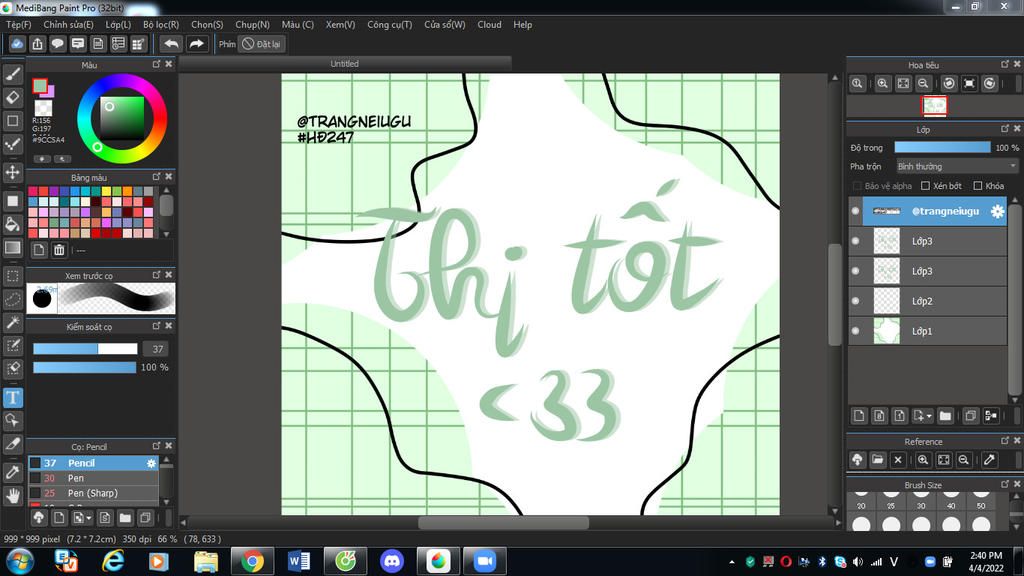The height and width of the screenshot is (576, 1024).
Task: Open the gear settings for @trangneiugu layer
Action: (x=996, y=211)
